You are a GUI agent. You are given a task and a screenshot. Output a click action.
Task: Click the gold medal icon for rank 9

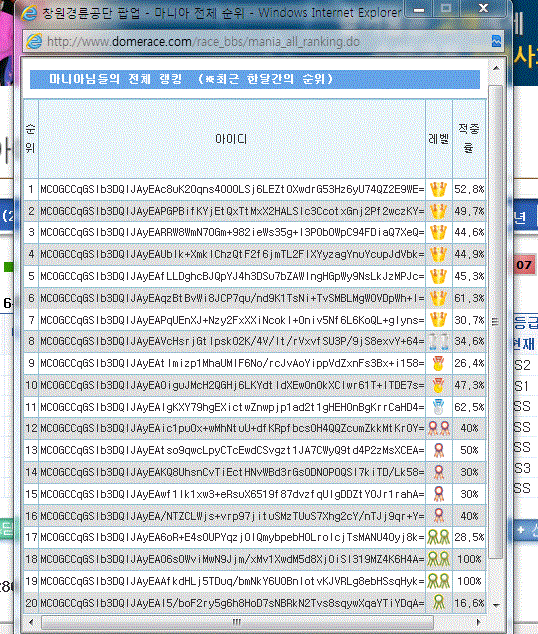438,363
